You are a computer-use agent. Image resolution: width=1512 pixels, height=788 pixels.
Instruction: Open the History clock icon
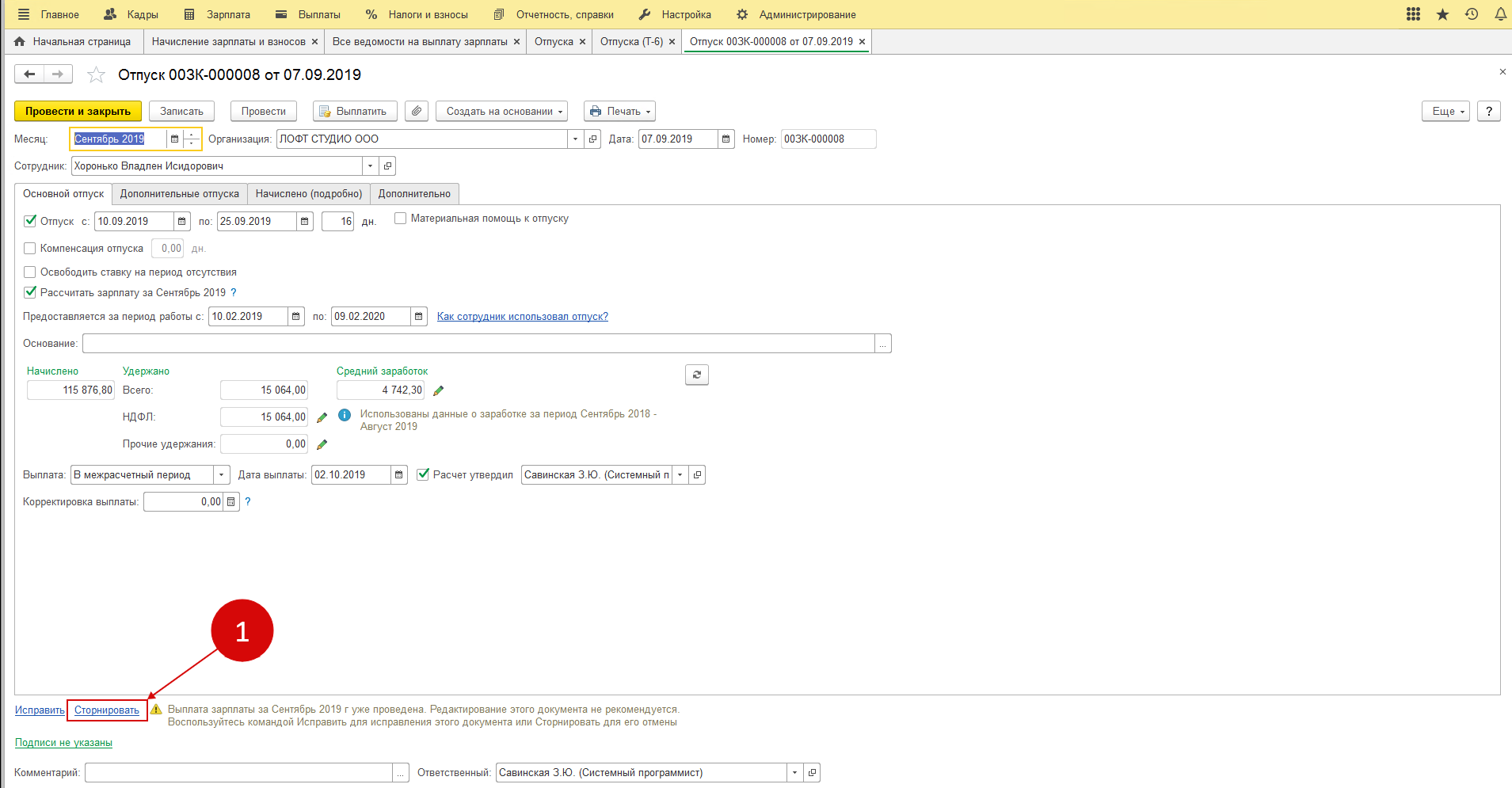pos(1472,14)
